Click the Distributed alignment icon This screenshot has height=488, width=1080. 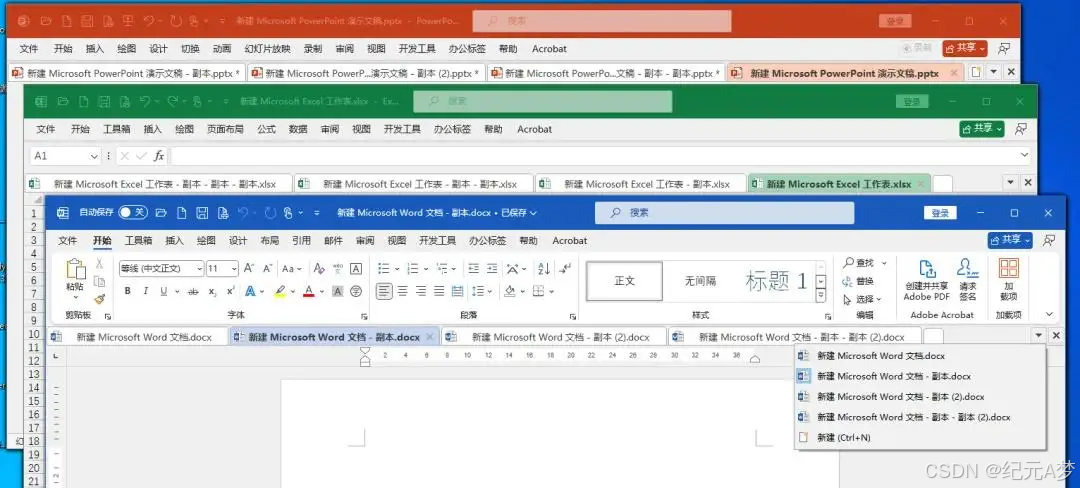click(x=457, y=291)
